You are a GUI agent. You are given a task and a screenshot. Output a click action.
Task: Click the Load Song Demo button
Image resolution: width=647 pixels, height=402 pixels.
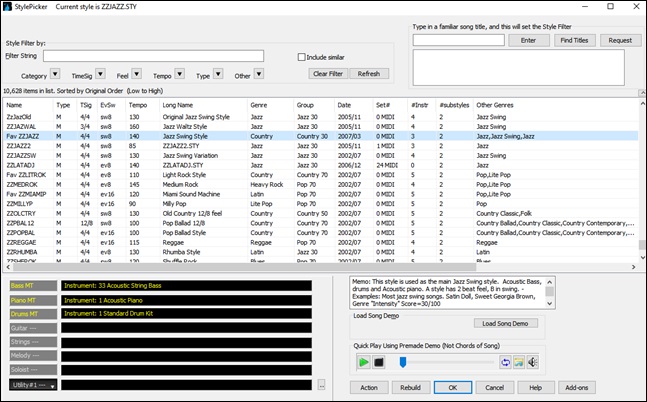click(x=505, y=324)
